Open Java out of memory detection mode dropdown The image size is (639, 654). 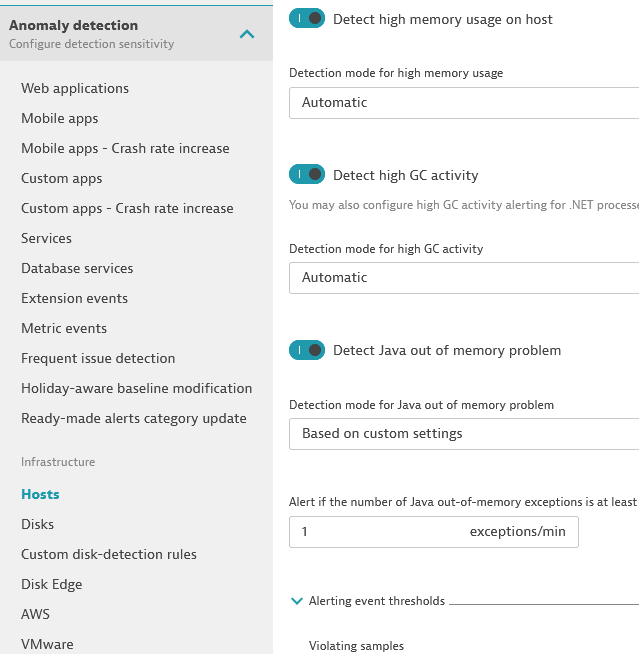464,434
